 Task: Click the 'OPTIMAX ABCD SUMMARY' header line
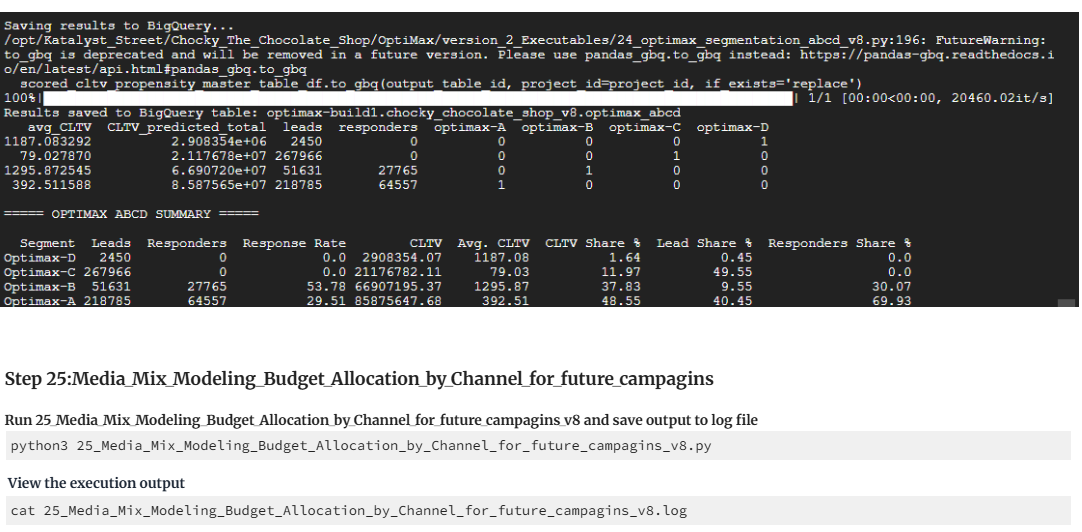tap(131, 214)
